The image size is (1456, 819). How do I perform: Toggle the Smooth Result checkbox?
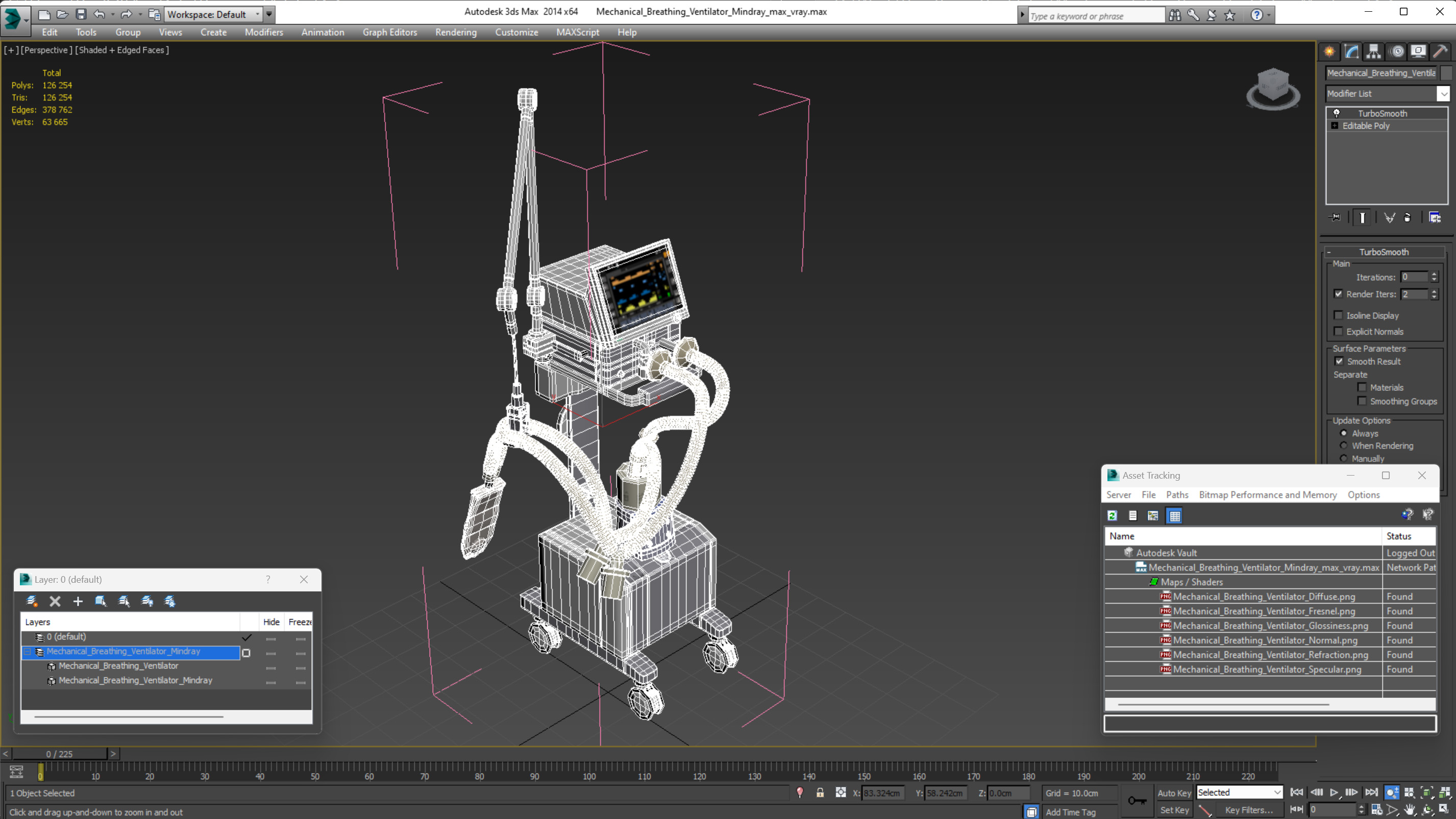coord(1339,361)
